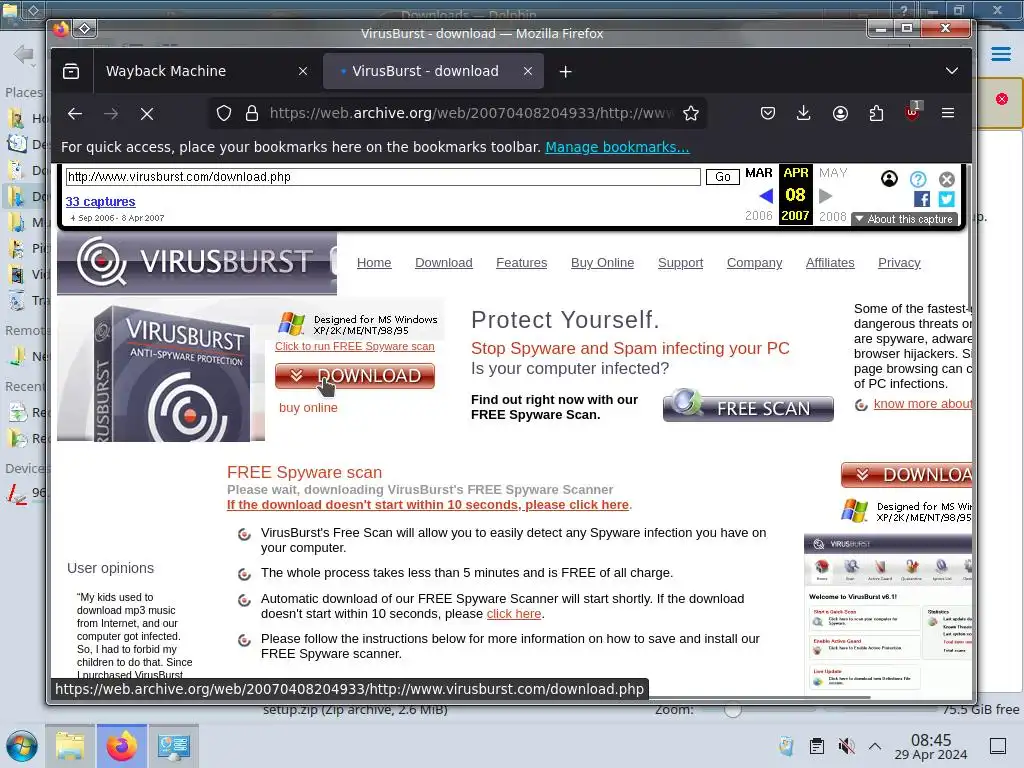Open the Wayback help question icon
Image resolution: width=1024 pixels, height=768 pixels.
tap(918, 179)
